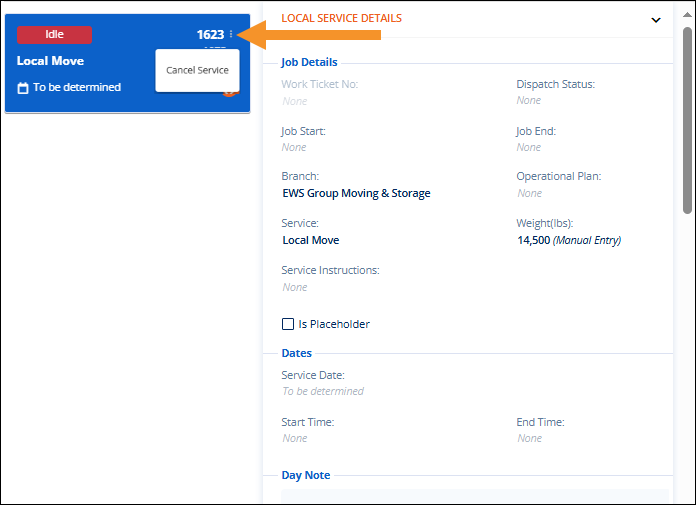696x505 pixels.
Task: Click the Start Time value field
Action: [x=294, y=438]
